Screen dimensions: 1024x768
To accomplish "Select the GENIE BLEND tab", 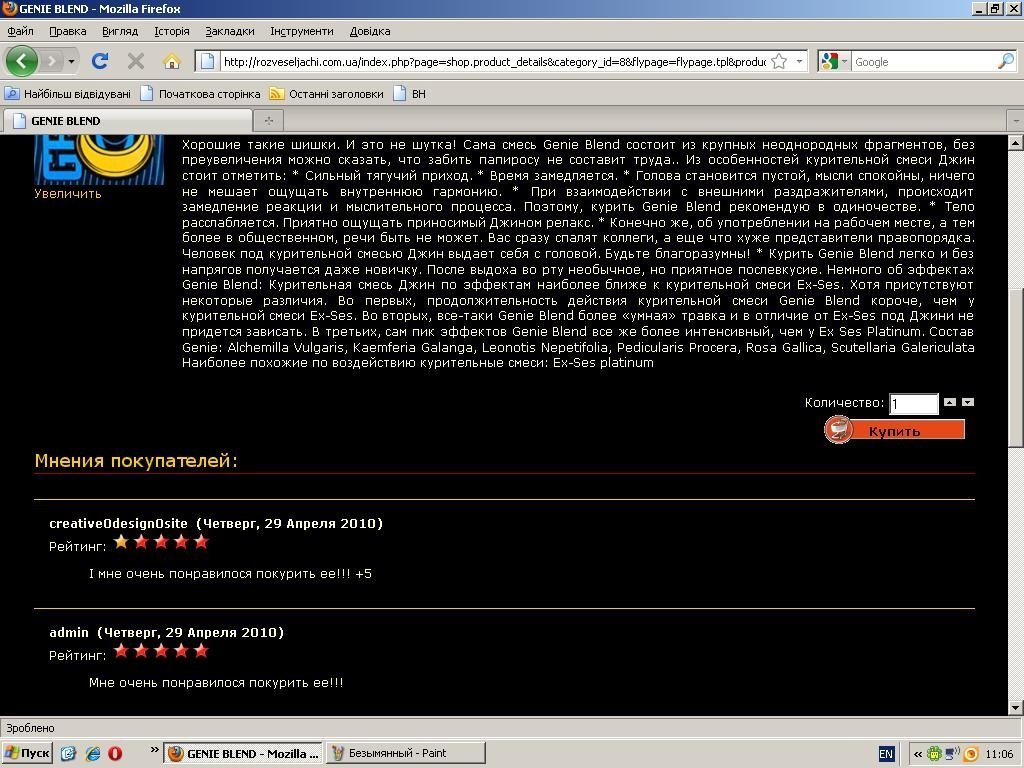I will 128,121.
